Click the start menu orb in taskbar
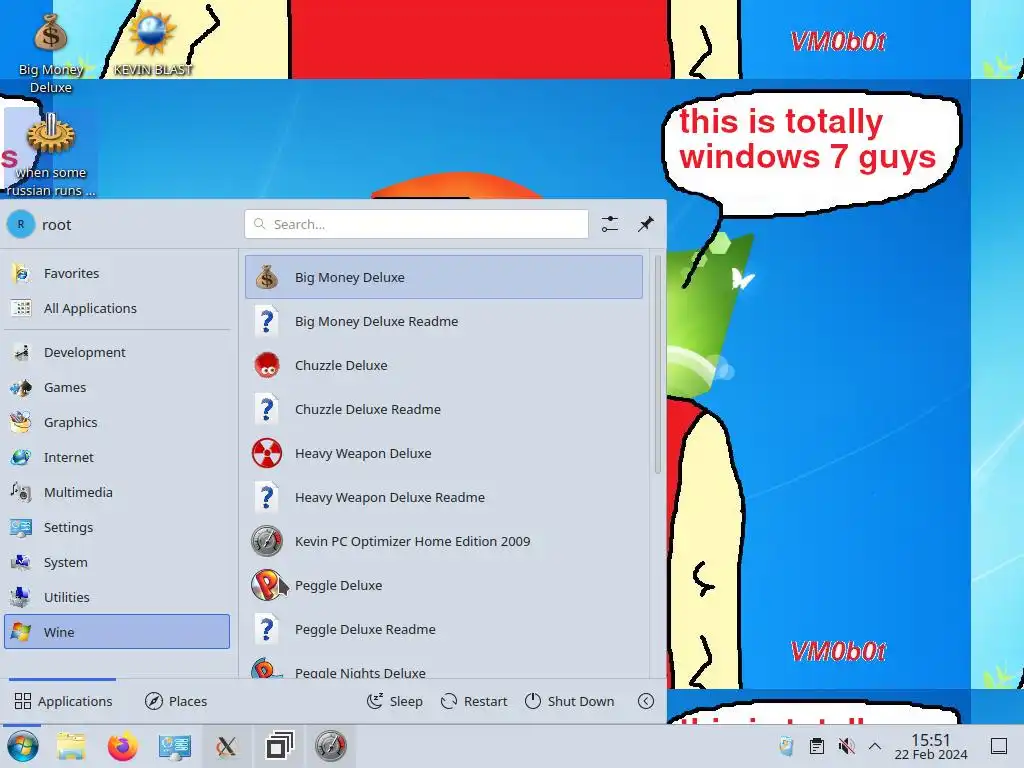1024x768 pixels. [22, 746]
